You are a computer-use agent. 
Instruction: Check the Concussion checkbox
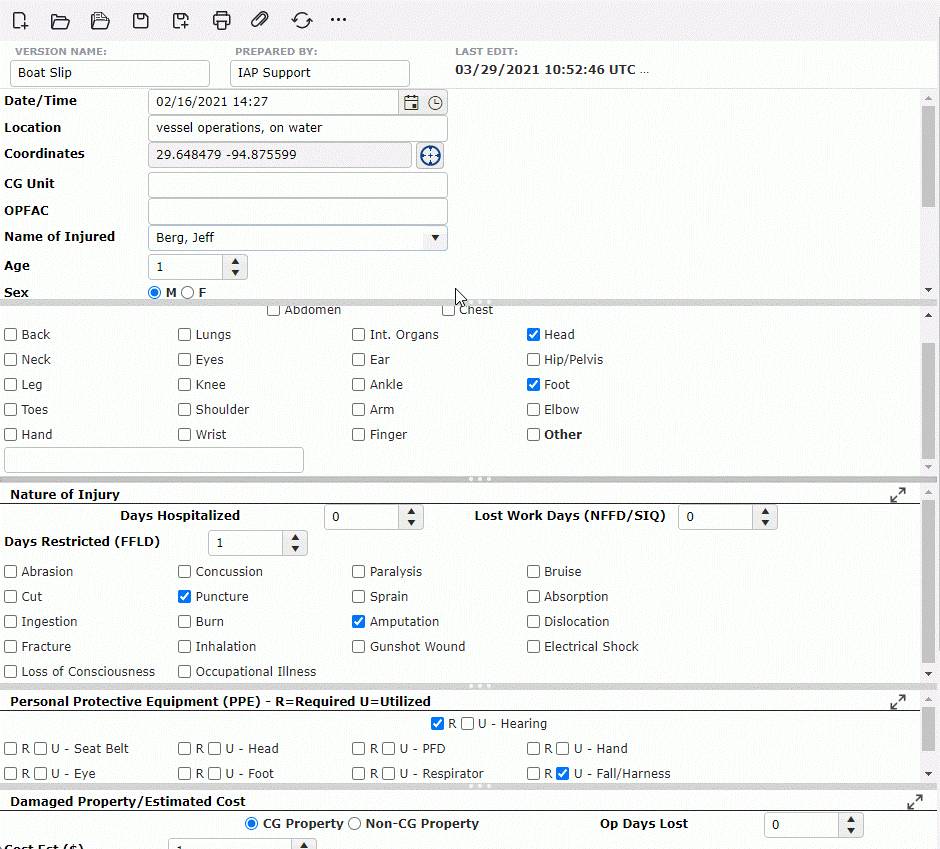pyautogui.click(x=185, y=572)
